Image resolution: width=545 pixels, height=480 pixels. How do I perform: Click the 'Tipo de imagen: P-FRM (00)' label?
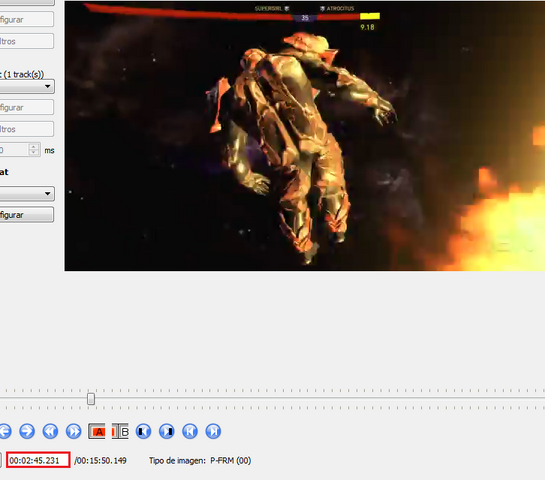pos(200,461)
